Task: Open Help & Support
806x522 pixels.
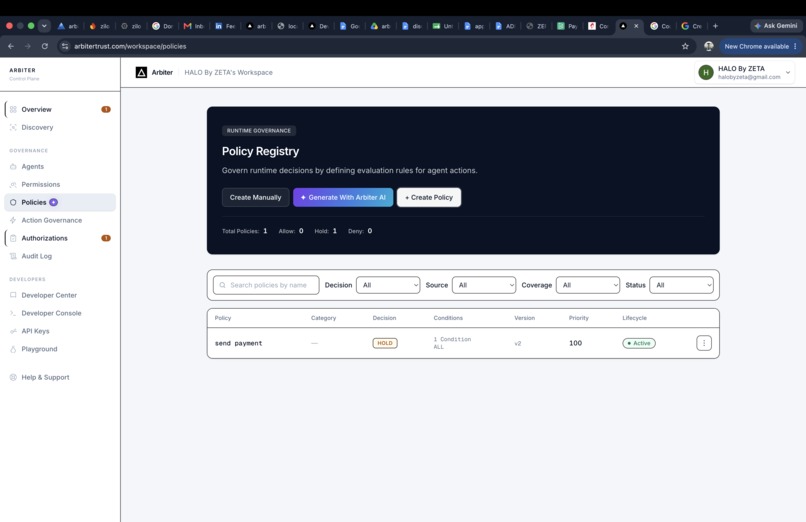Action: pos(60,378)
